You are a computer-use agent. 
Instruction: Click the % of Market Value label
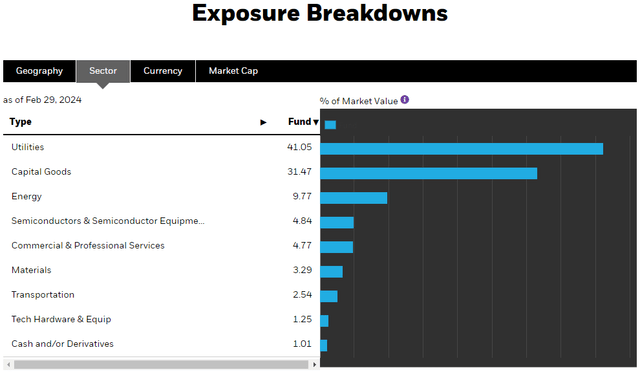coord(359,101)
